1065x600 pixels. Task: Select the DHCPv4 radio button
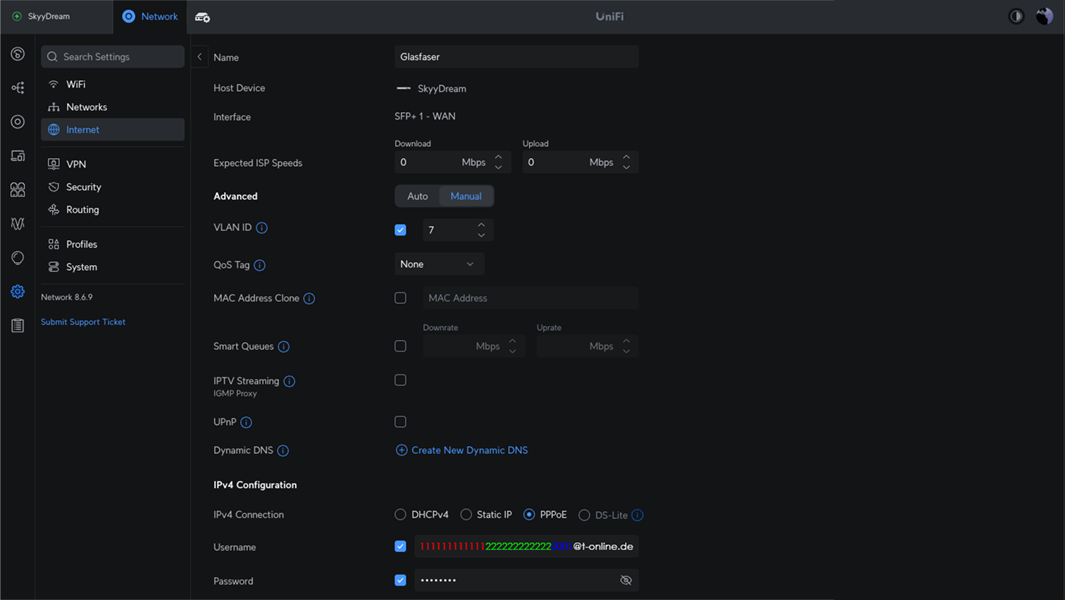(x=400, y=515)
